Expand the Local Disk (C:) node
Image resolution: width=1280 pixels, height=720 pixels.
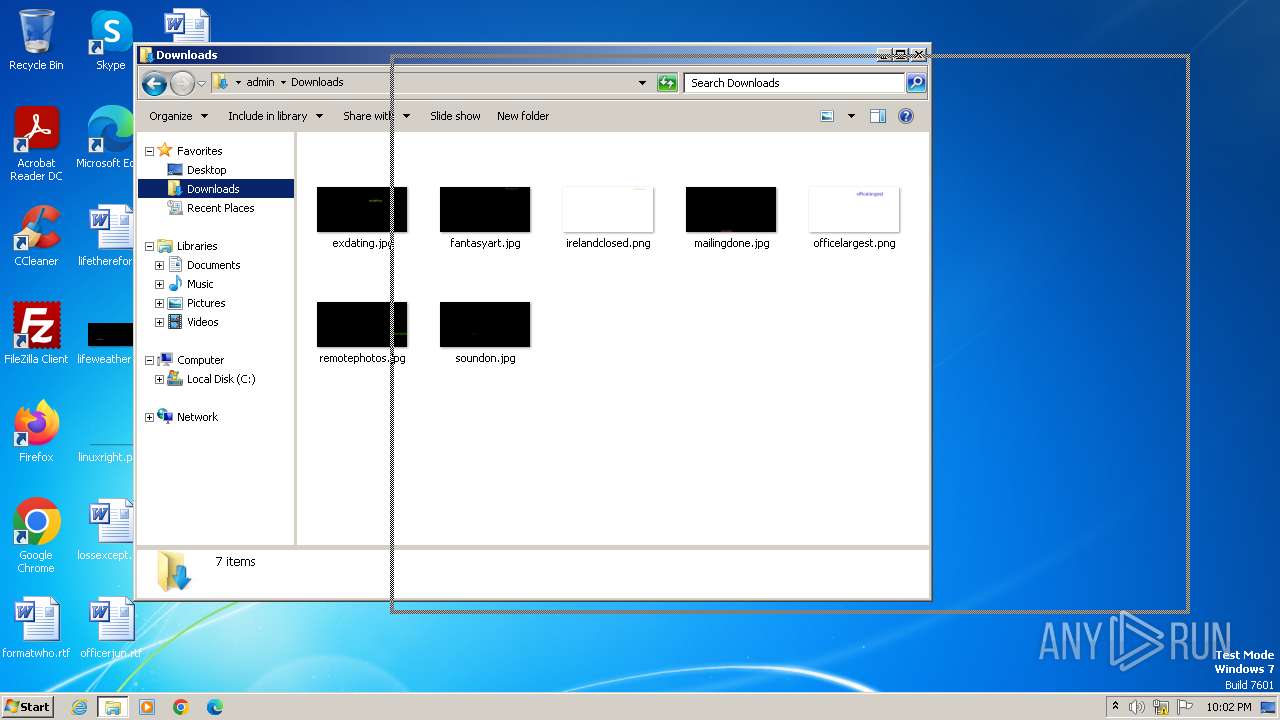159,379
